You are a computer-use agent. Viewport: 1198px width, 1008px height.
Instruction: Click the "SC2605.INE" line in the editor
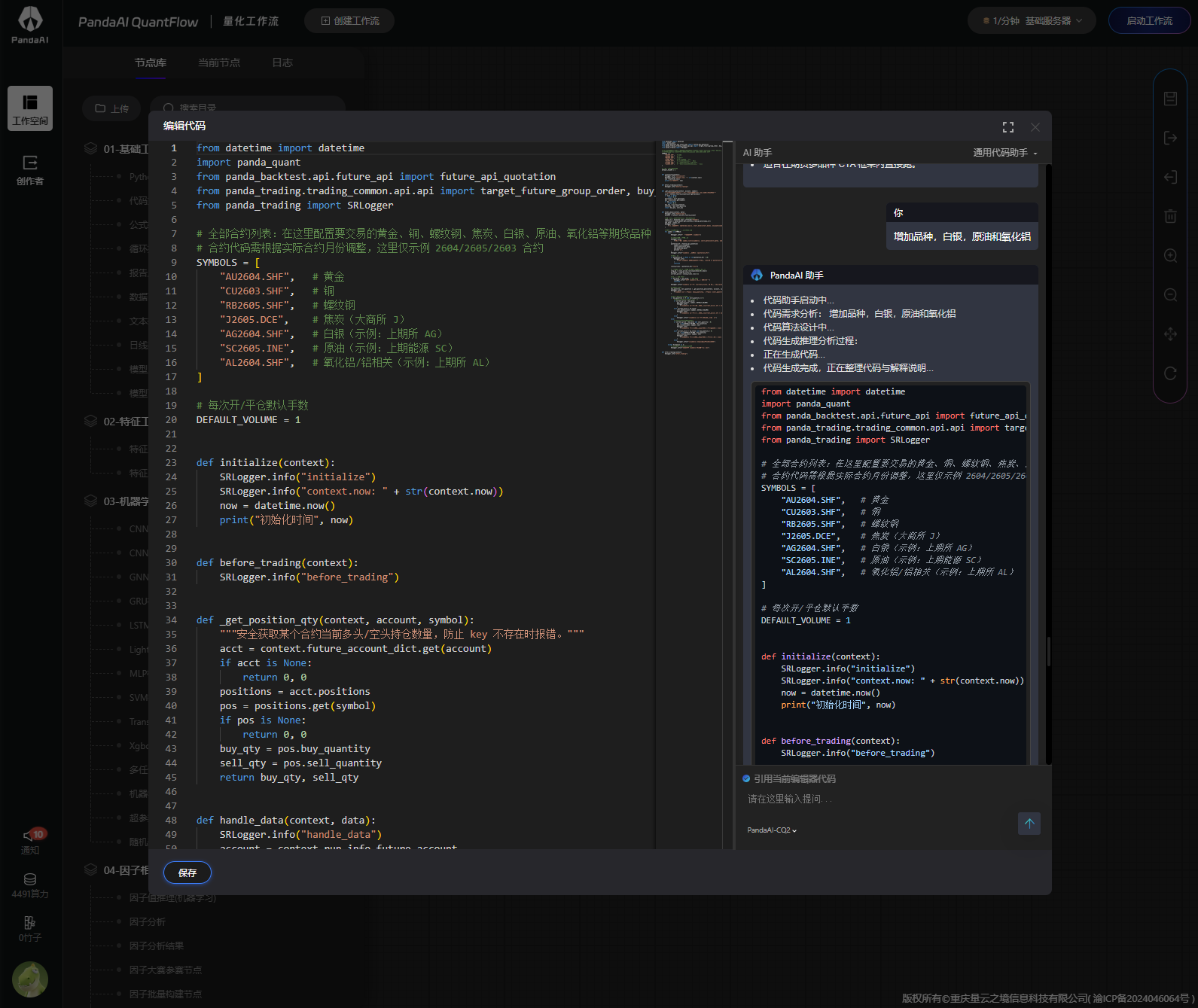click(x=336, y=349)
